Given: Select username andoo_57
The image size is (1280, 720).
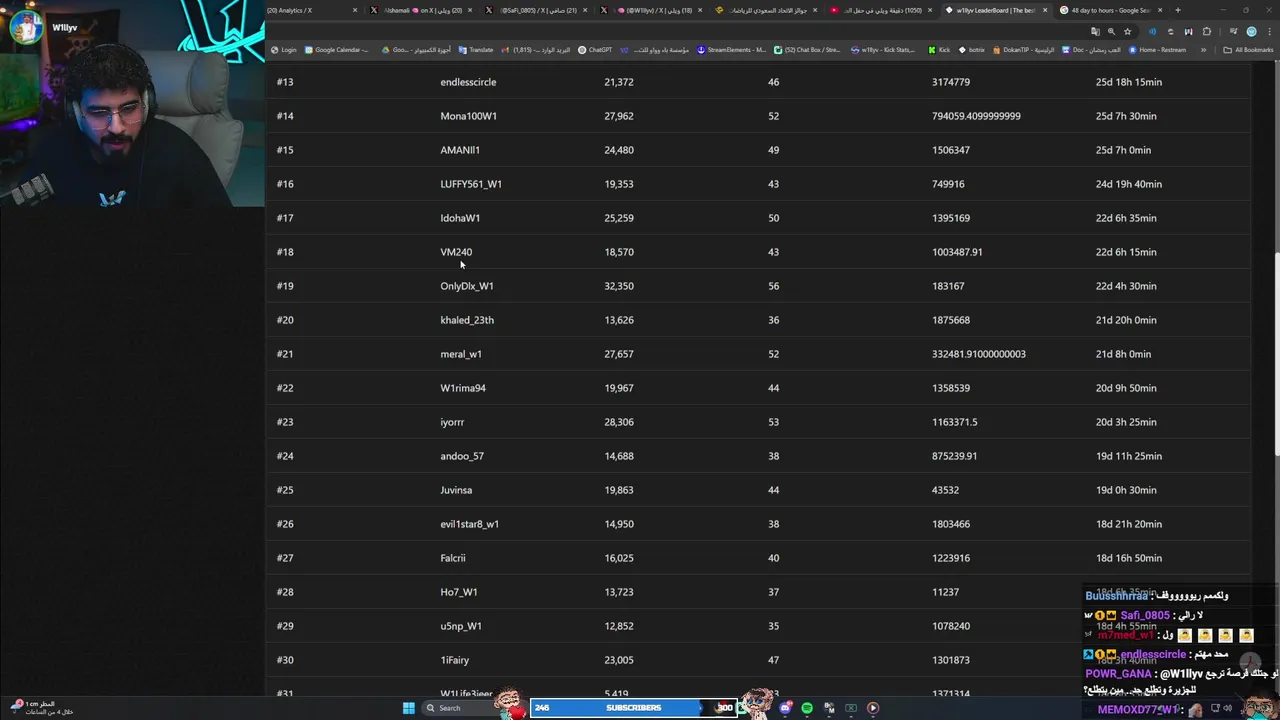Looking at the screenshot, I should (462, 456).
